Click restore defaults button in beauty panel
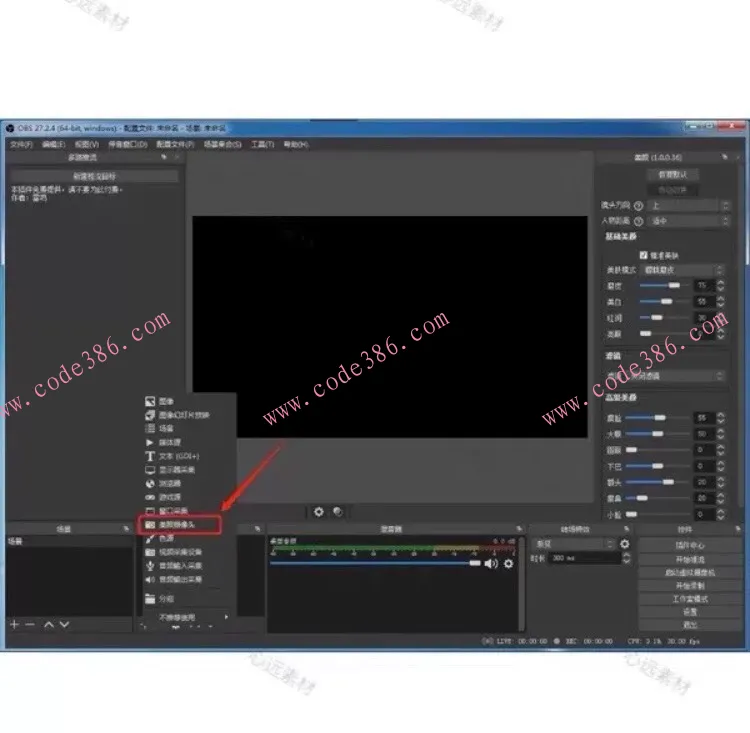 coord(673,175)
